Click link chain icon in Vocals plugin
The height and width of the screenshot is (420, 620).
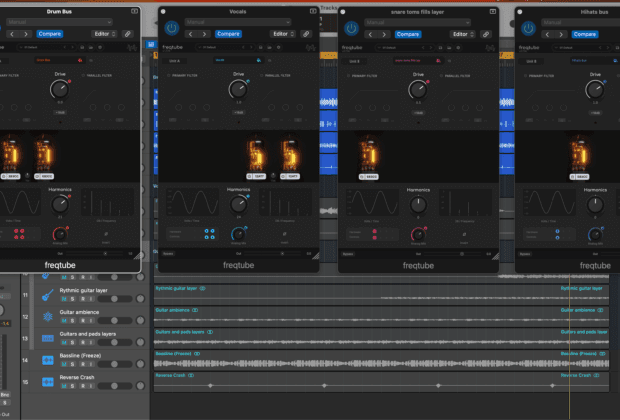[x=307, y=33]
